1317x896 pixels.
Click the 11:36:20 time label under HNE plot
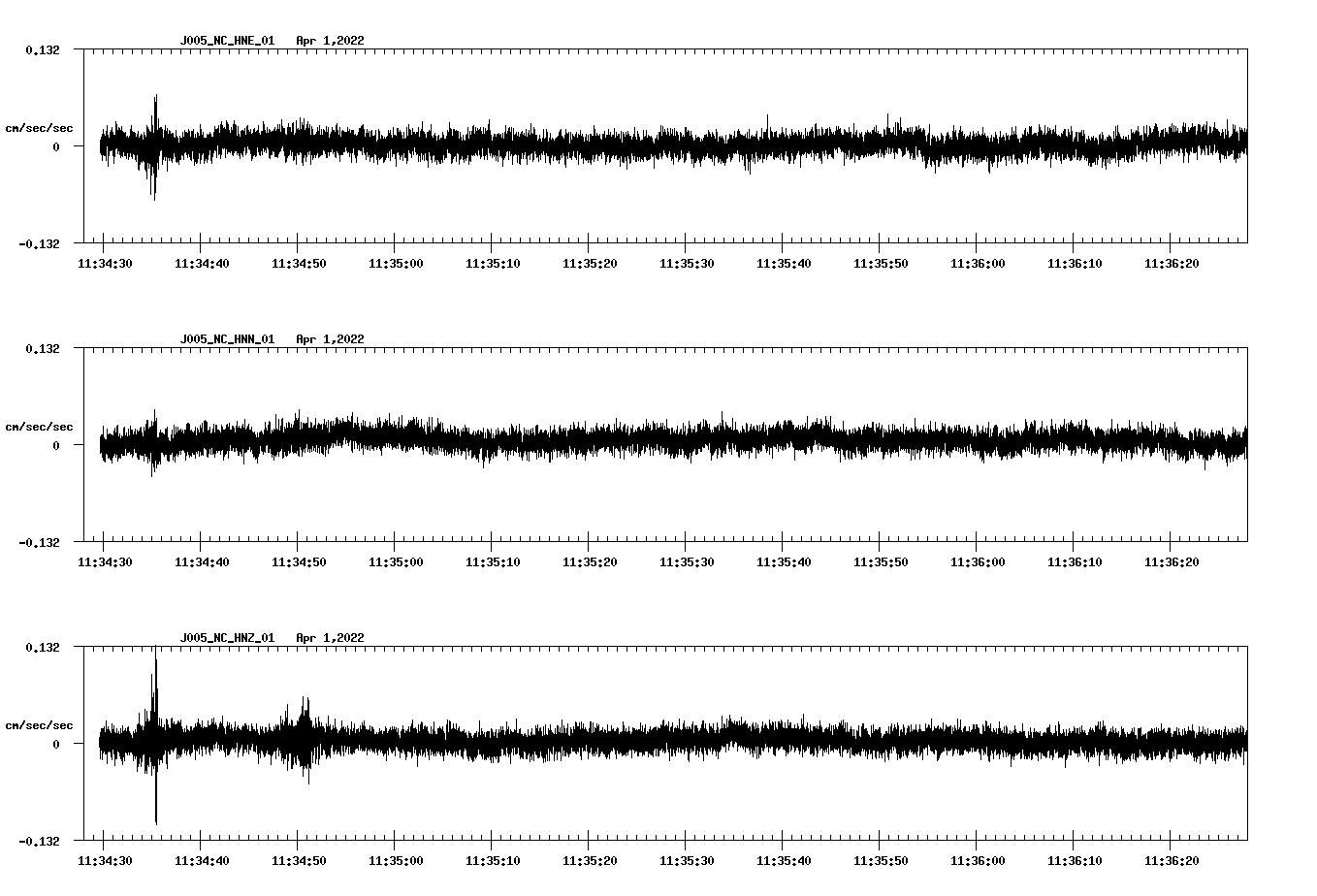(1172, 264)
